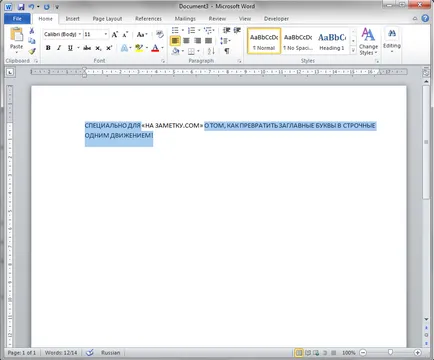Align text right
The width and height of the screenshot is (434, 360).
pyautogui.click(x=197, y=41)
